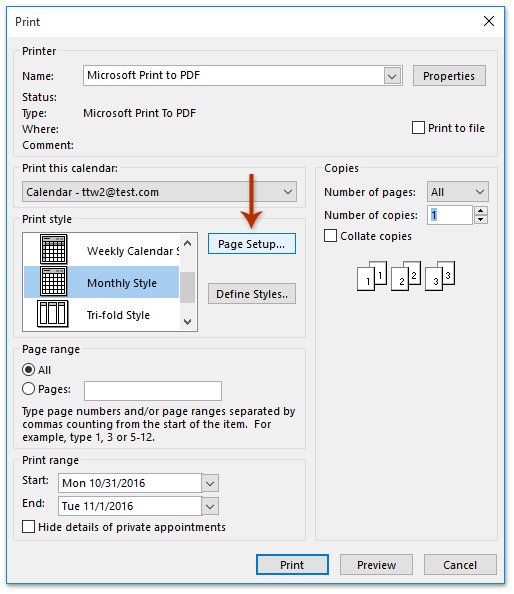Open the Start date picker dropdown
Screen dimensions: 514x594
pos(210,483)
